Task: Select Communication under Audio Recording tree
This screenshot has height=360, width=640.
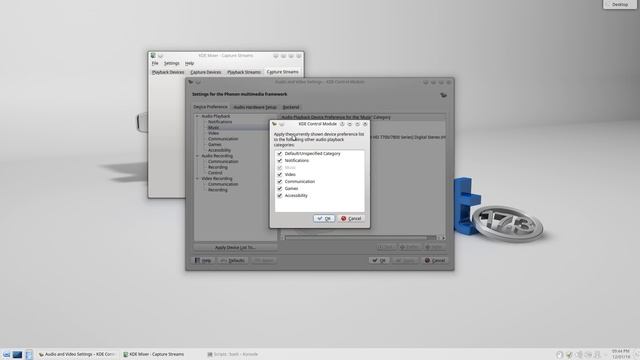Action: [223, 162]
